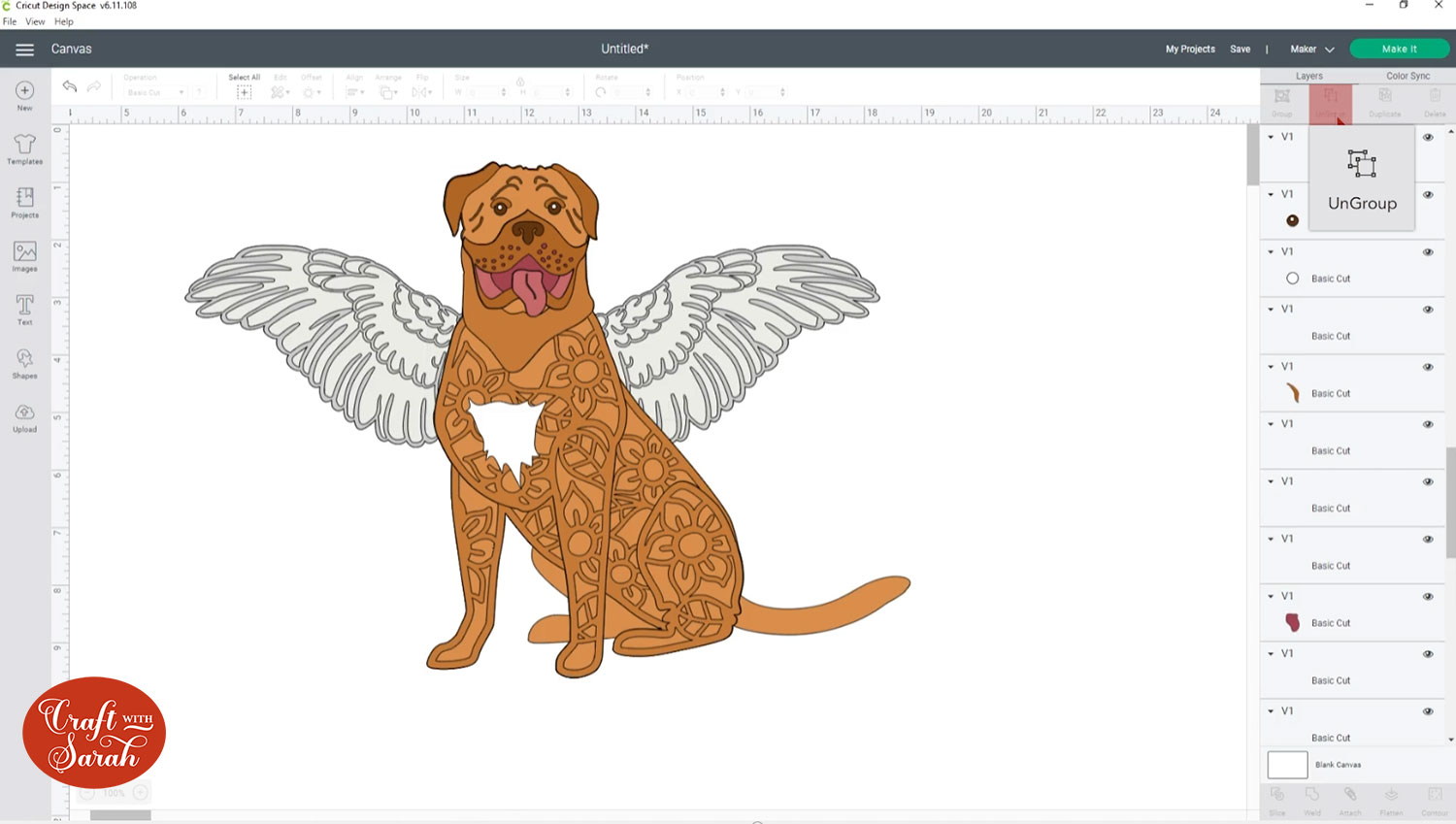Open the Shapes tool
This screenshot has width=1456, height=824.
(x=23, y=362)
